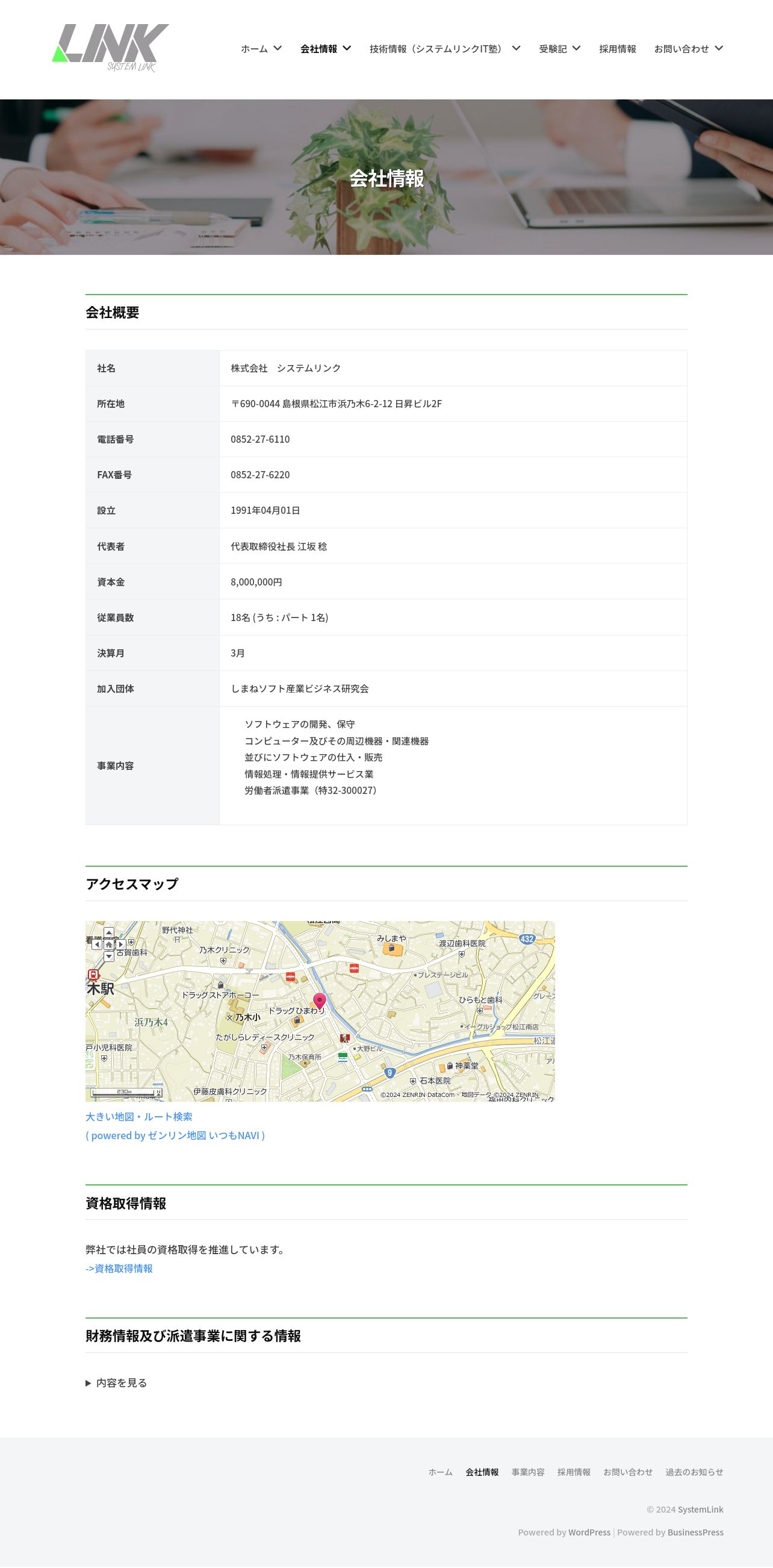Click the 乃木小 school label on the map
Image resolution: width=773 pixels, height=1568 pixels.
click(247, 1017)
